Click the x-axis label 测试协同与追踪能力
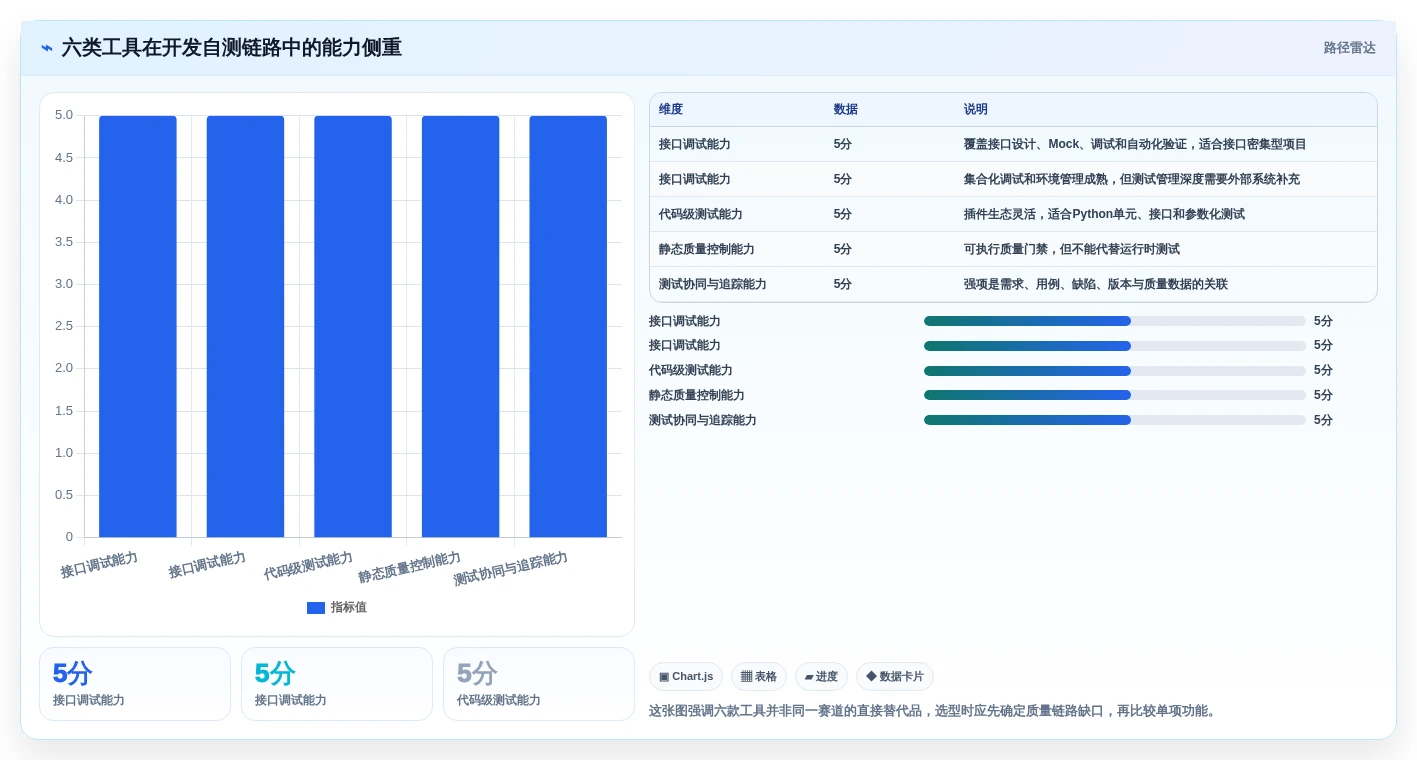 (x=511, y=569)
